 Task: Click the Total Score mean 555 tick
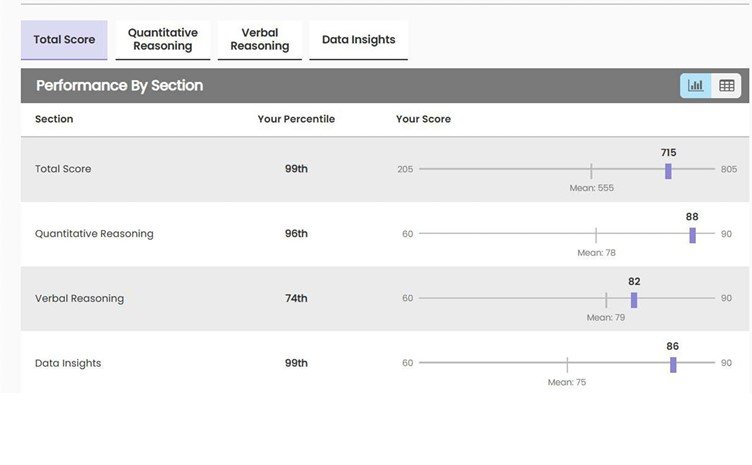591,170
